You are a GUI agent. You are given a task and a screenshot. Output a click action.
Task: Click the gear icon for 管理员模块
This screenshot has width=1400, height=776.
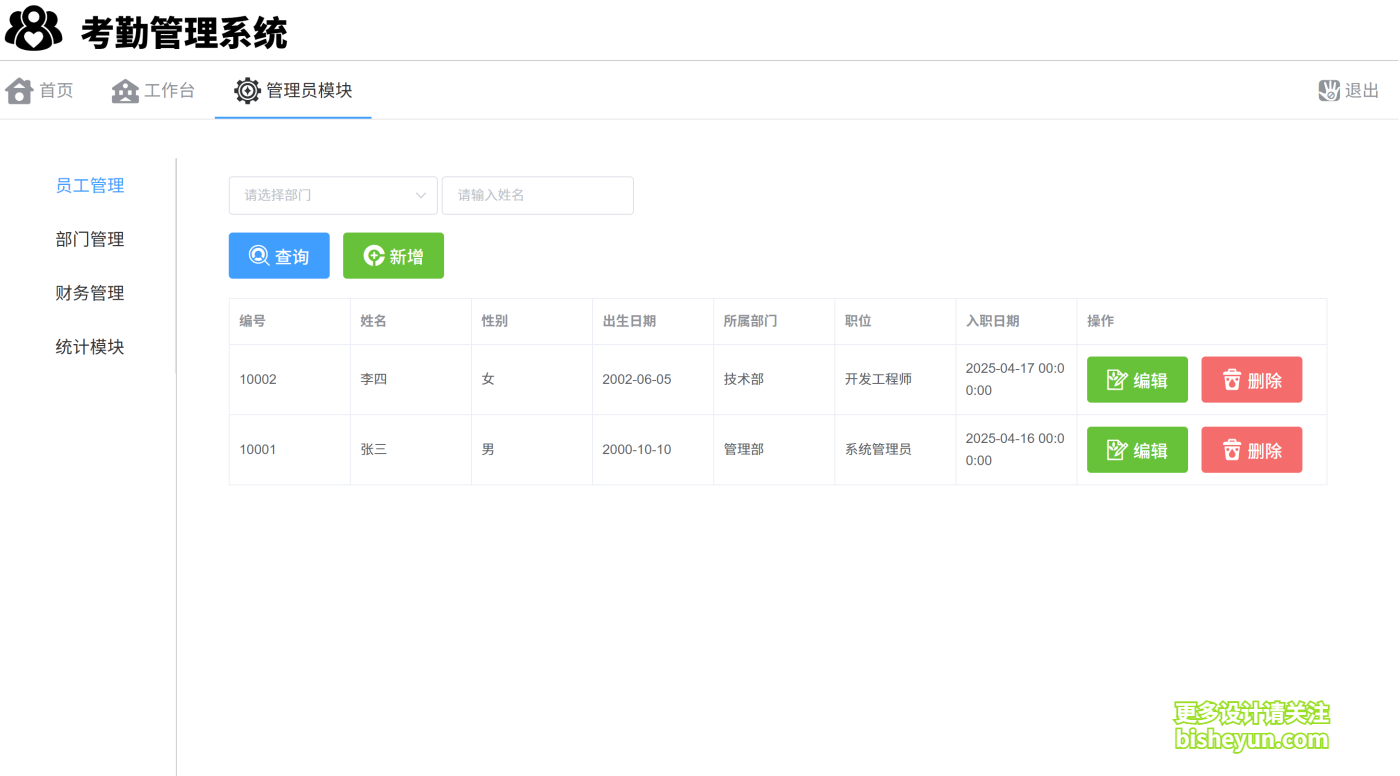pos(247,91)
